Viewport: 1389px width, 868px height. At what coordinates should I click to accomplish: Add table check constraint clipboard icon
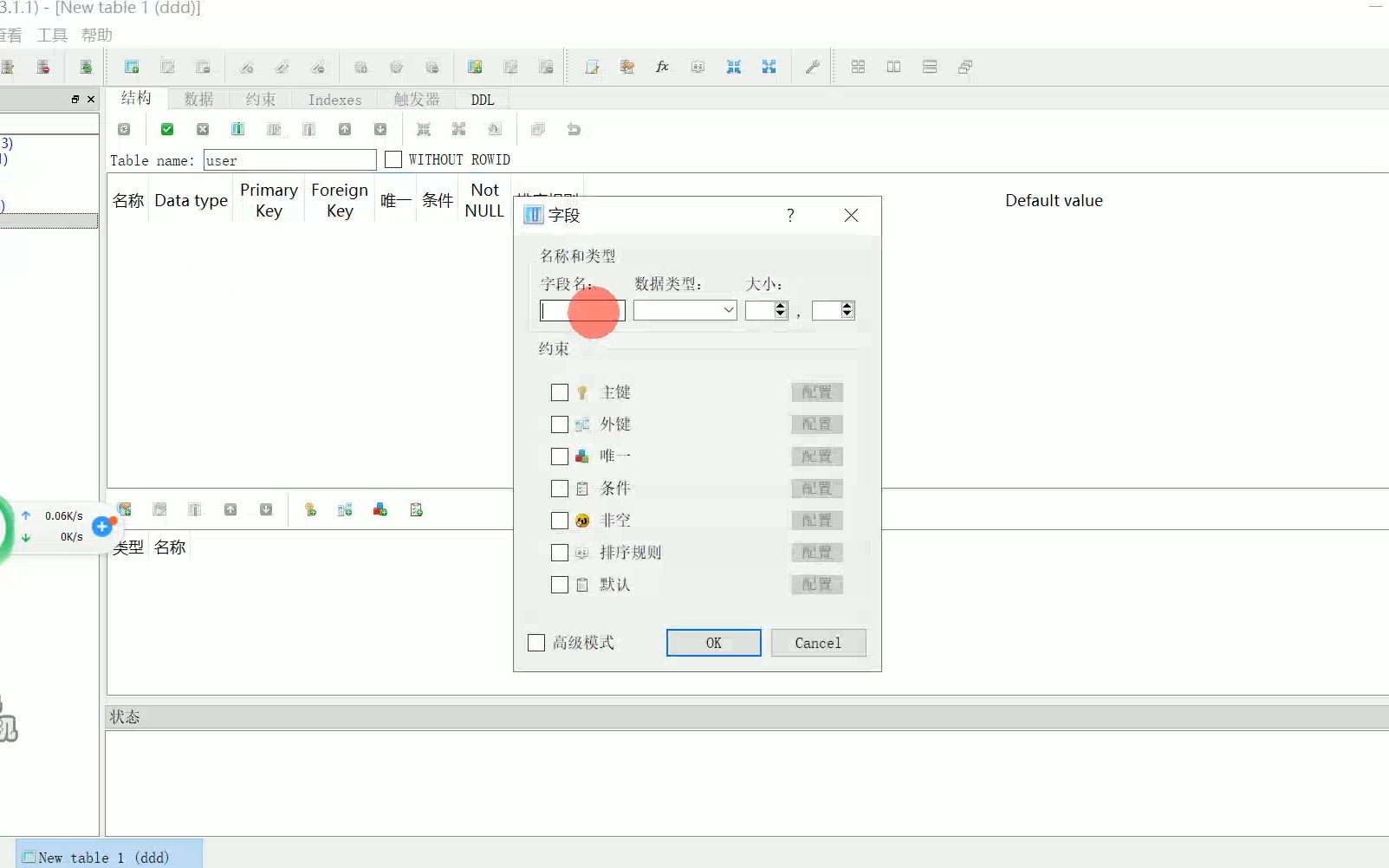(x=416, y=509)
